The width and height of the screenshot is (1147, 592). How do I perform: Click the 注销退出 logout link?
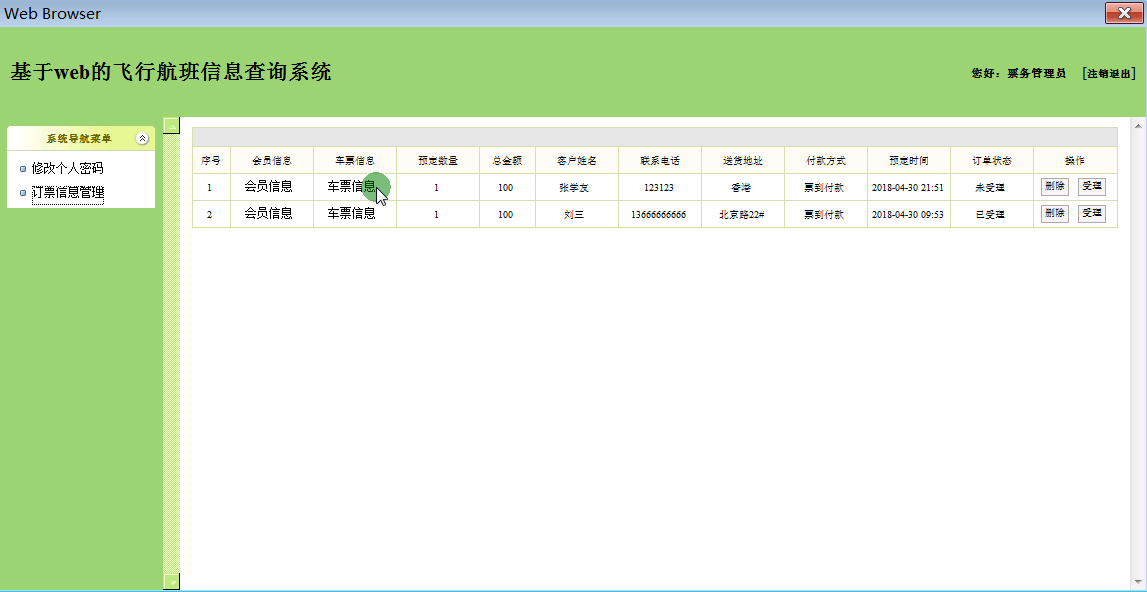coord(1110,73)
